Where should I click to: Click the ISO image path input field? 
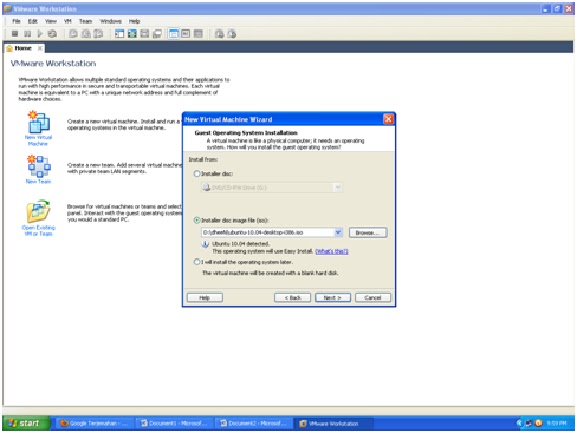(267, 233)
